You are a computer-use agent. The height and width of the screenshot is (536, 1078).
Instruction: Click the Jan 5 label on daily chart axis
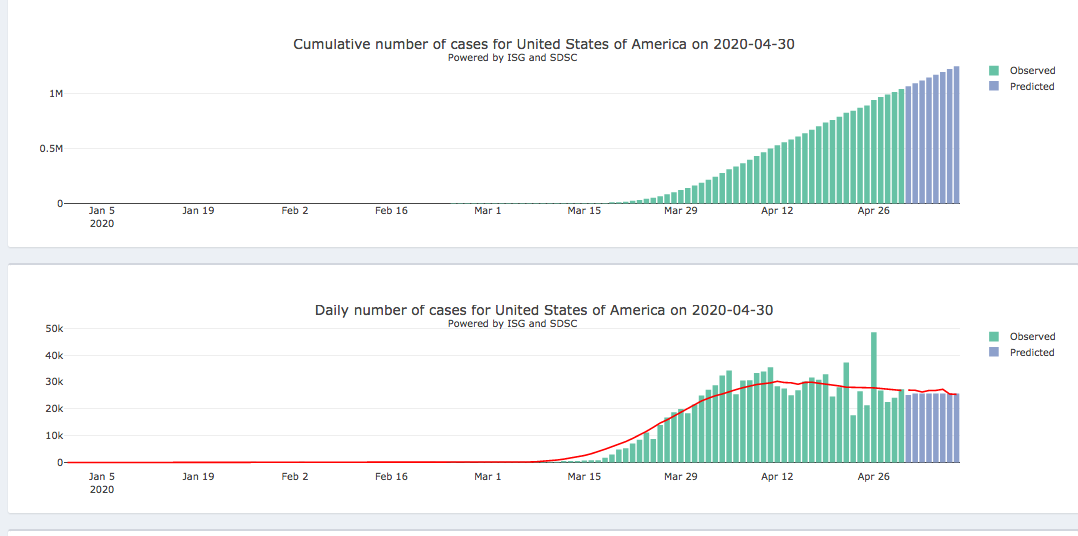pyautogui.click(x=102, y=477)
